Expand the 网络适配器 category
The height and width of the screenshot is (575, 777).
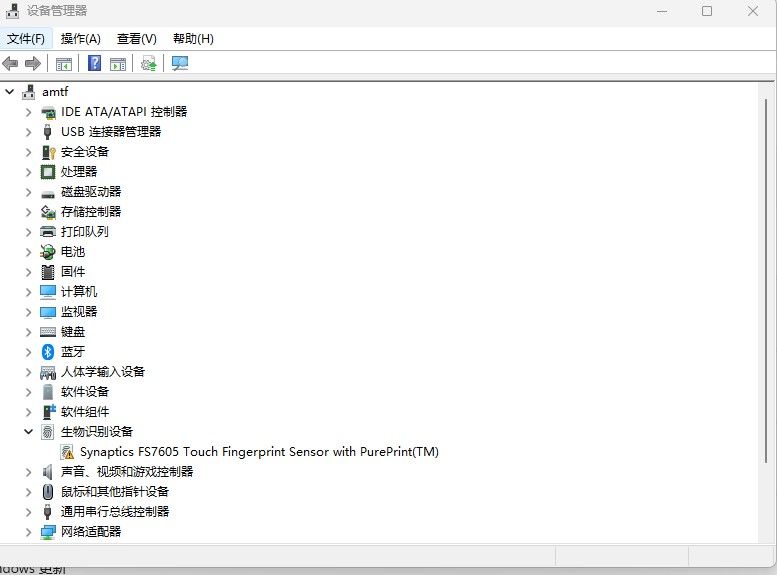tap(28, 532)
